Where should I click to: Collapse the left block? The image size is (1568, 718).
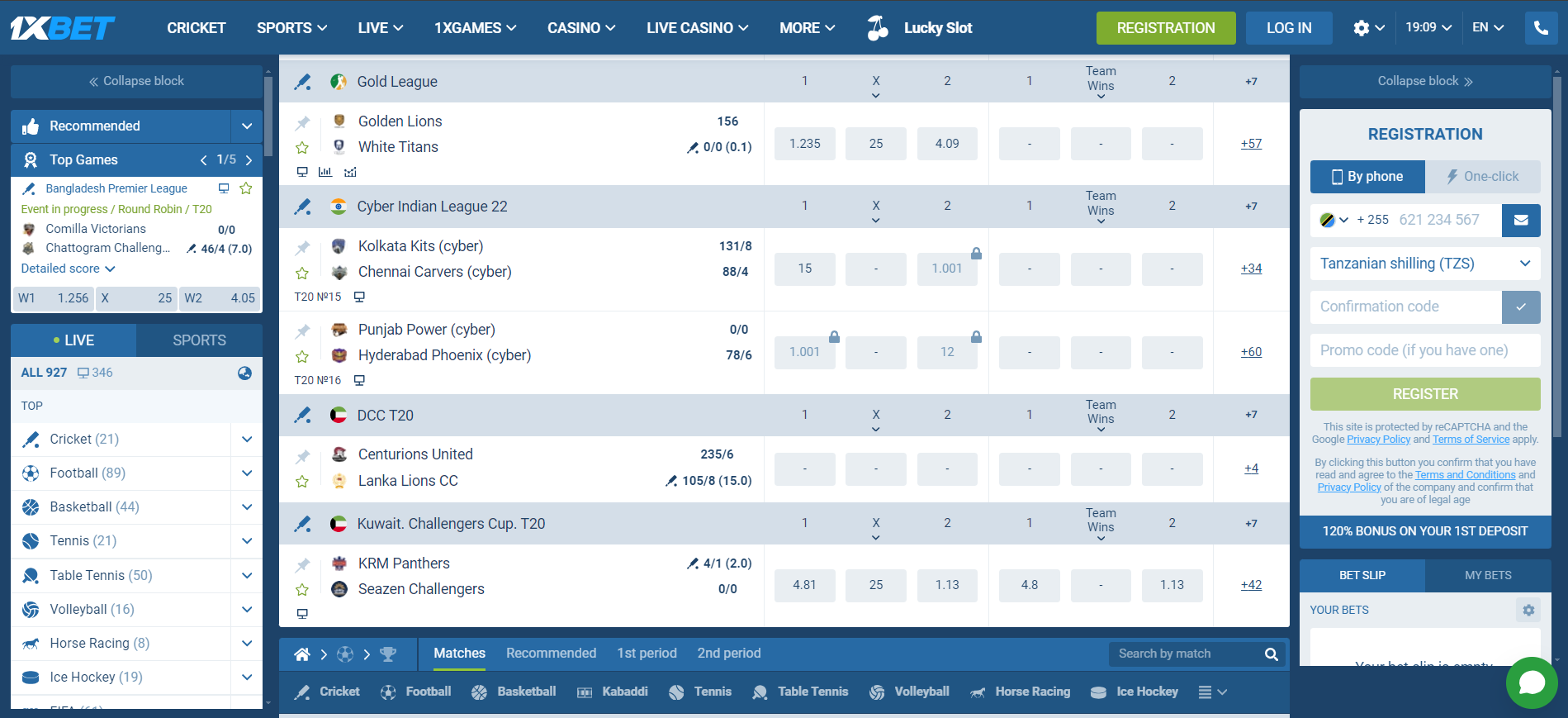(136, 81)
